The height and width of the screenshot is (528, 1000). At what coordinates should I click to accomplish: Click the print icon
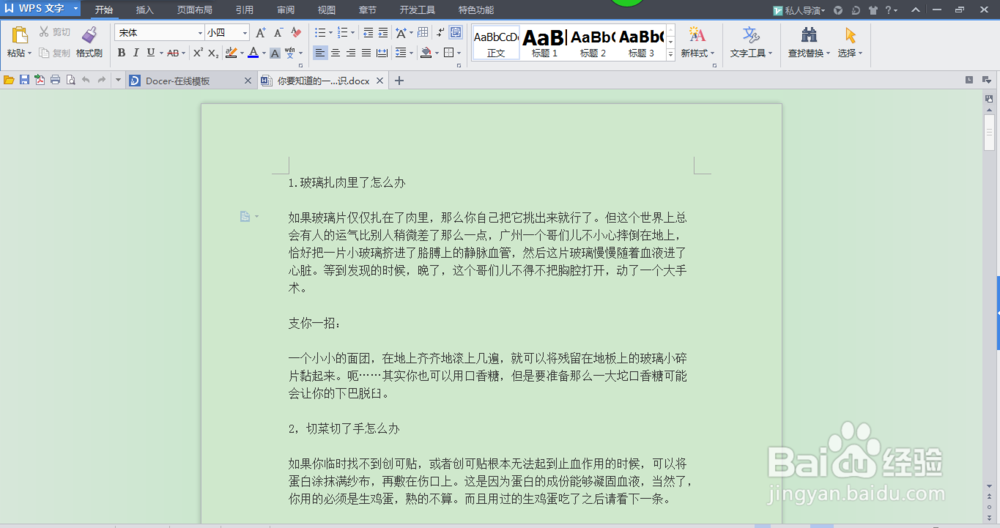pyautogui.click(x=55, y=80)
